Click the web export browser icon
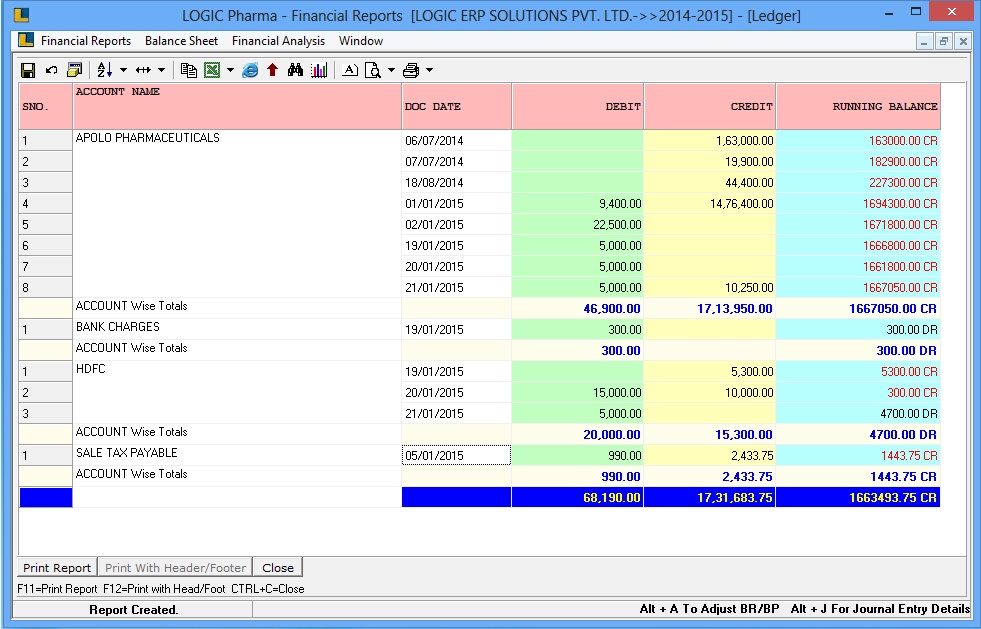This screenshot has height=629, width=981. (249, 70)
